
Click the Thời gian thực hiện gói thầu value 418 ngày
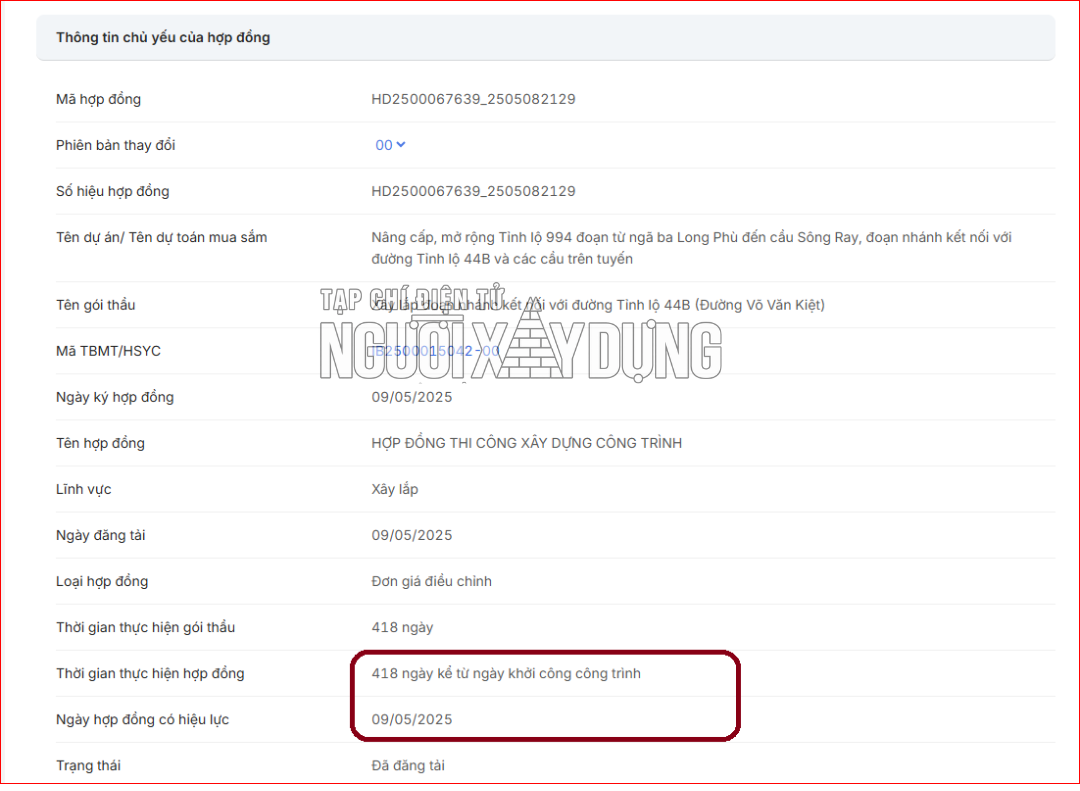(x=402, y=628)
